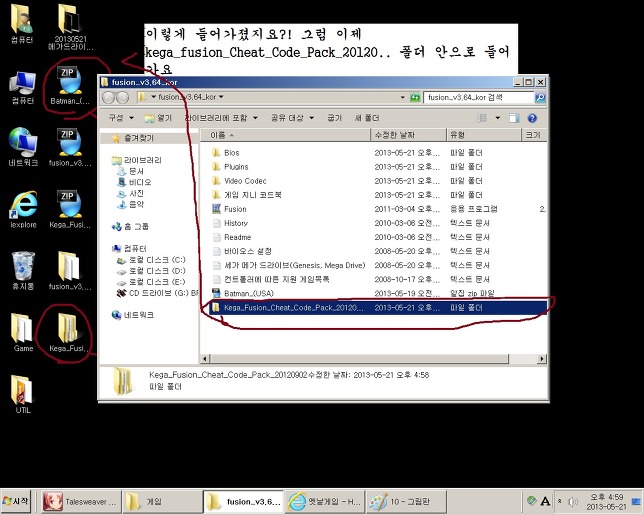Select the Fusion application file
Screen dimensions: 644x515
point(235,209)
